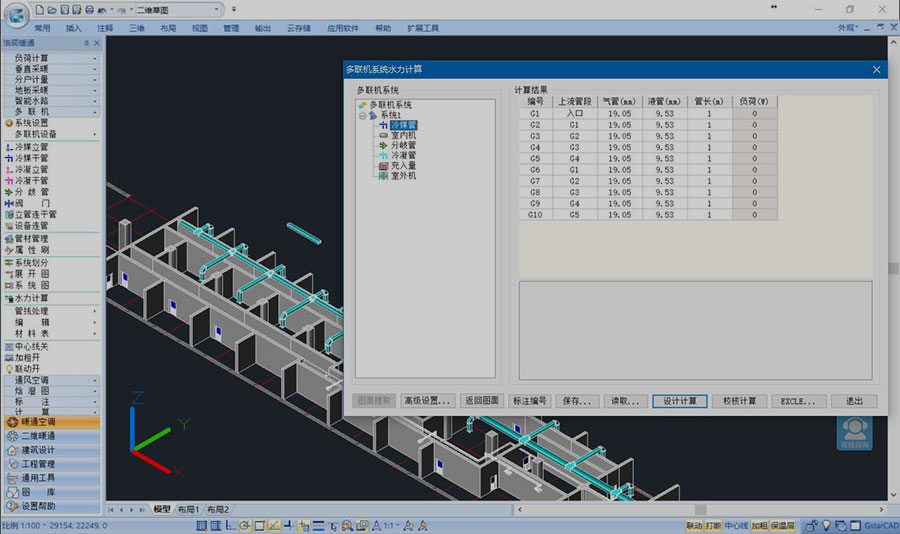Toggle the 保温层 status bar option
This screenshot has width=900, height=534.
(x=782, y=525)
